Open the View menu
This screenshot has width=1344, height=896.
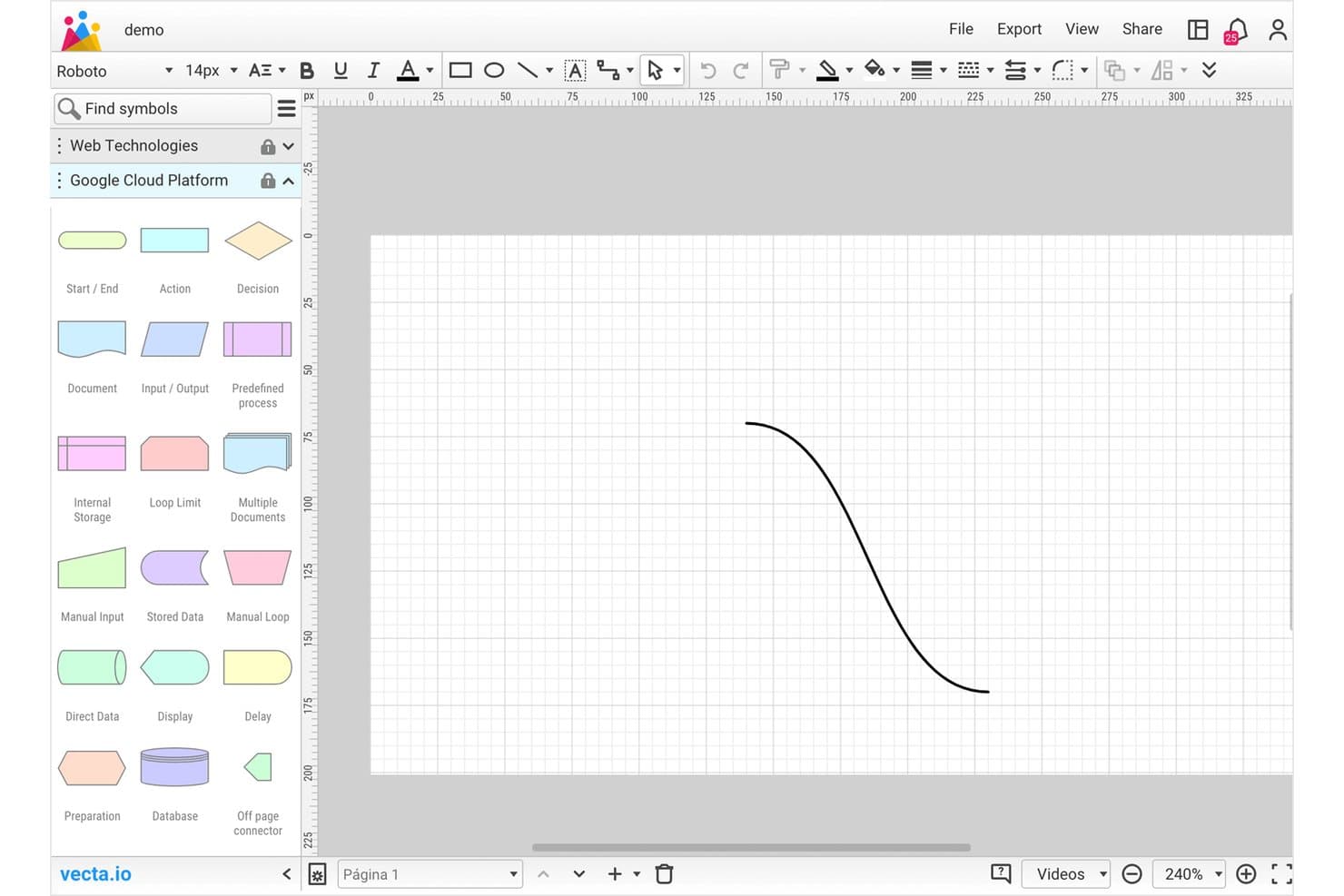(1082, 29)
